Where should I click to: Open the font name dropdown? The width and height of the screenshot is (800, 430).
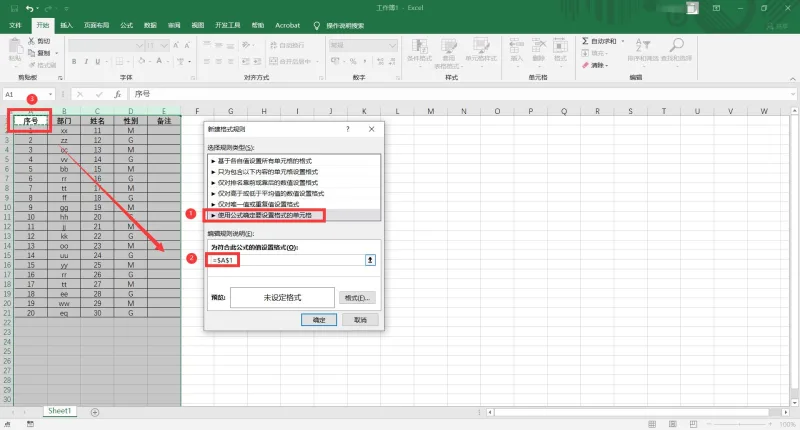click(x=140, y=46)
